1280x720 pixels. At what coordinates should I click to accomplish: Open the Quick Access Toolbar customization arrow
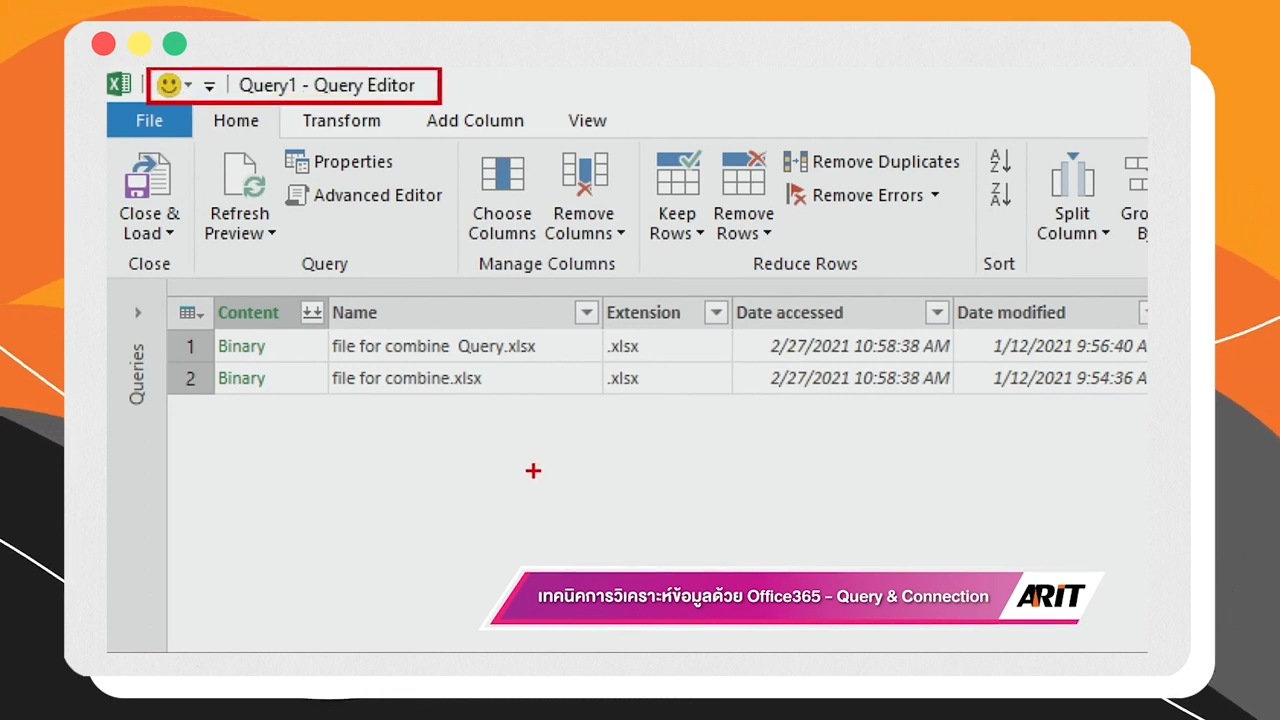[x=209, y=85]
